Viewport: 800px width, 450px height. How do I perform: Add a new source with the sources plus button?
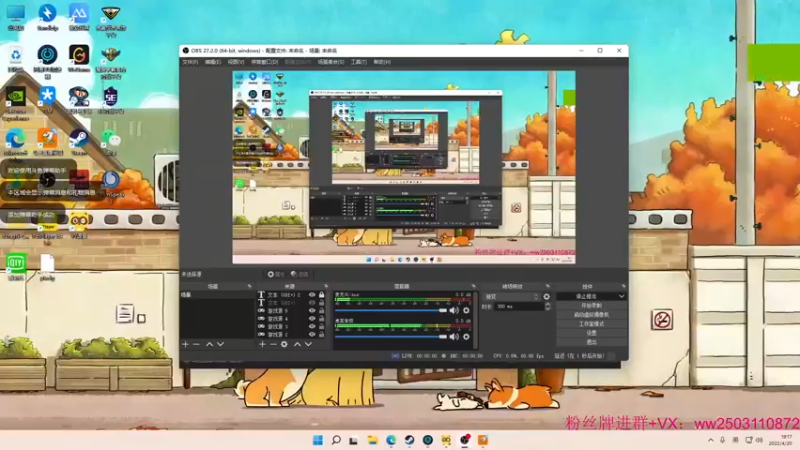262,344
